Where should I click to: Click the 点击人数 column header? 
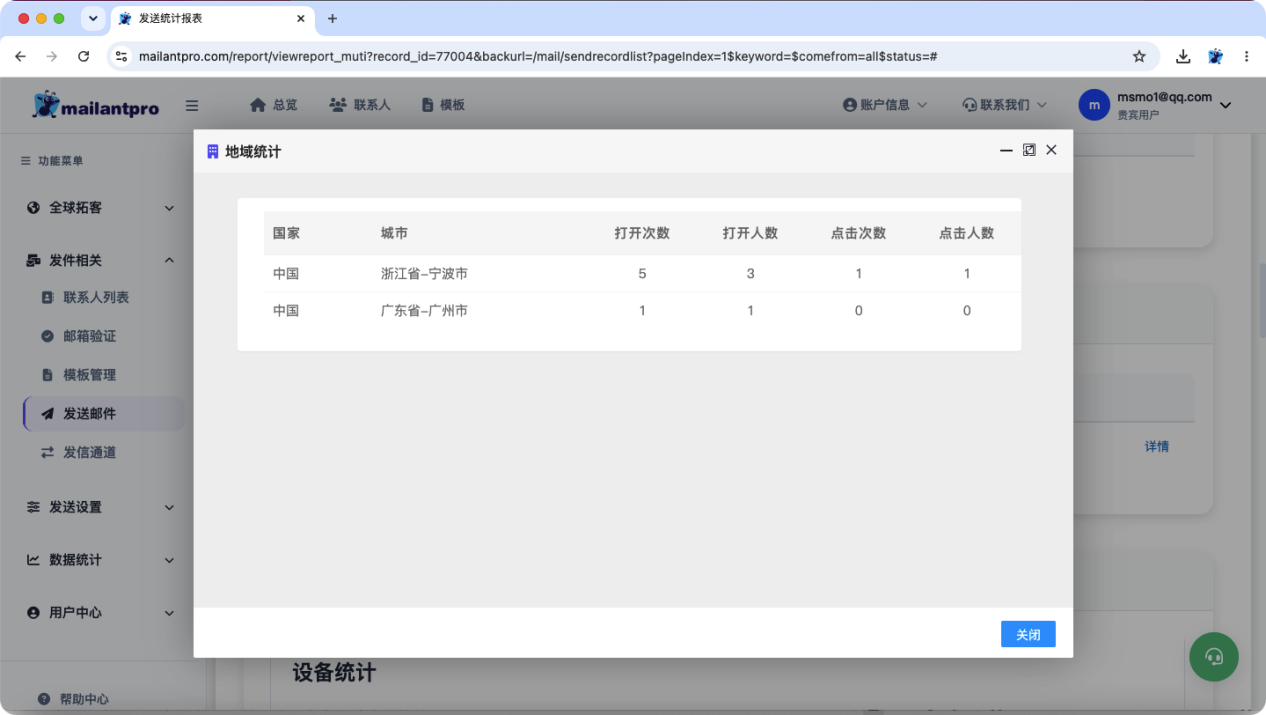[966, 233]
